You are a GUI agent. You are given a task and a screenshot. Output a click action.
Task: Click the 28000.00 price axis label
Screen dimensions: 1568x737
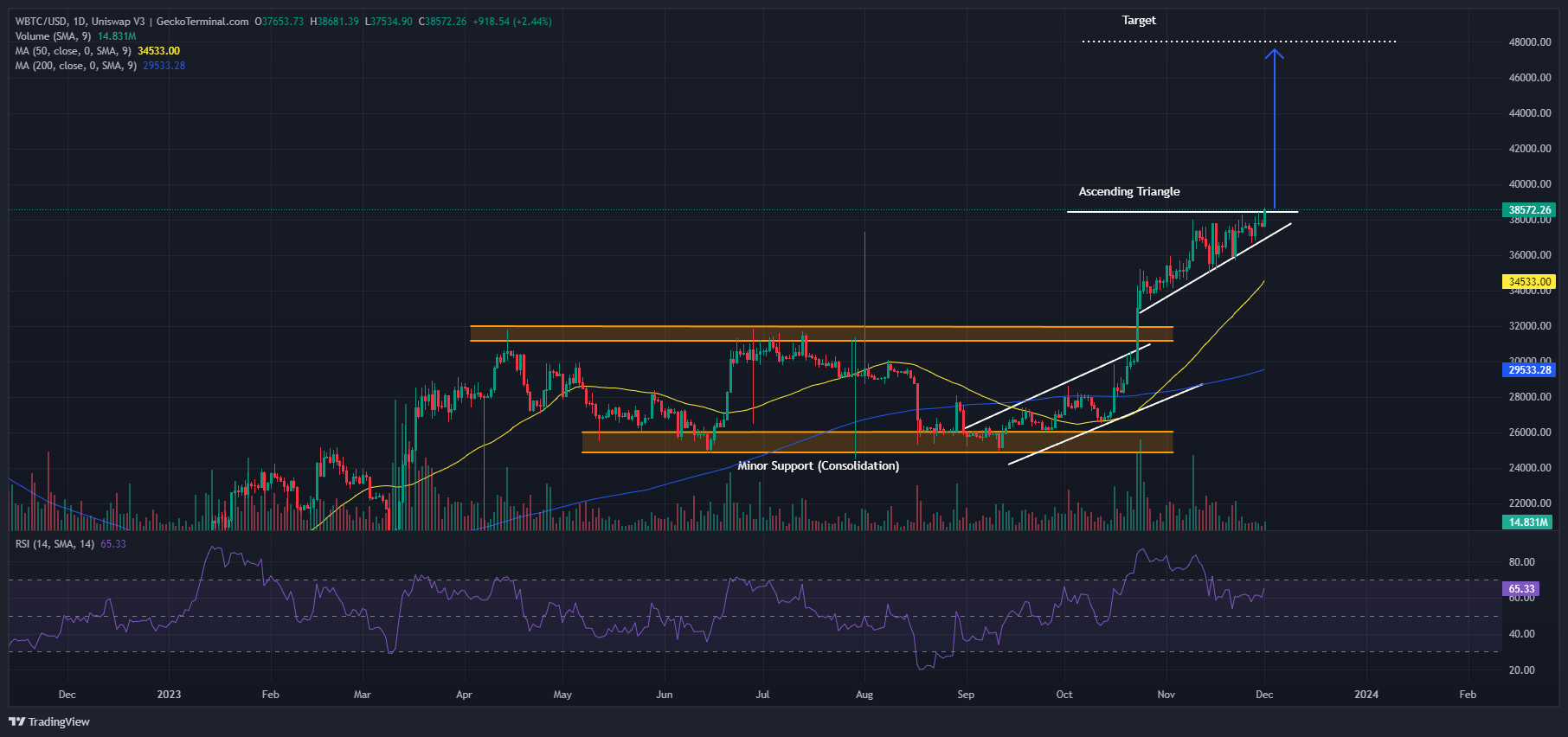coord(1530,397)
